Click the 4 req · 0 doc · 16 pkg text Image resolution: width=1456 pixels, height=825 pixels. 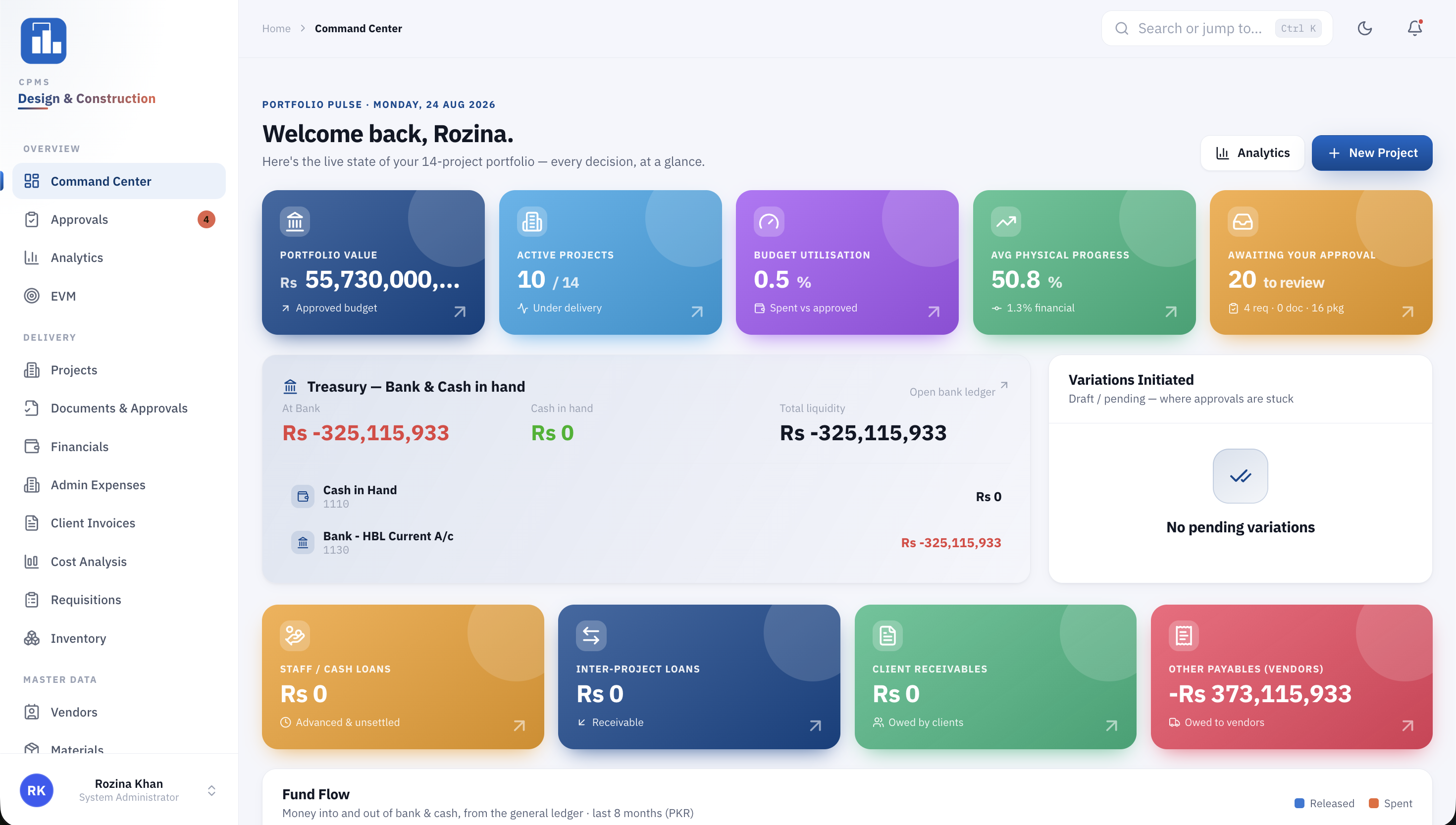coord(1294,308)
